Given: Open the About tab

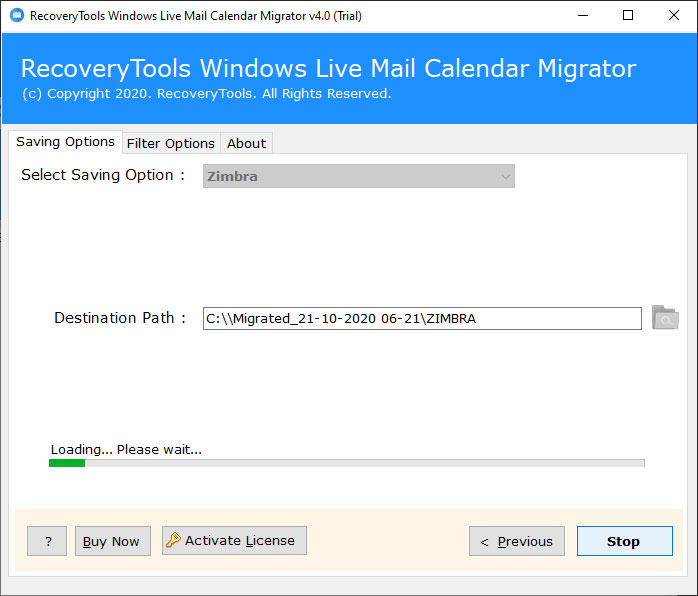Looking at the screenshot, I should (246, 143).
